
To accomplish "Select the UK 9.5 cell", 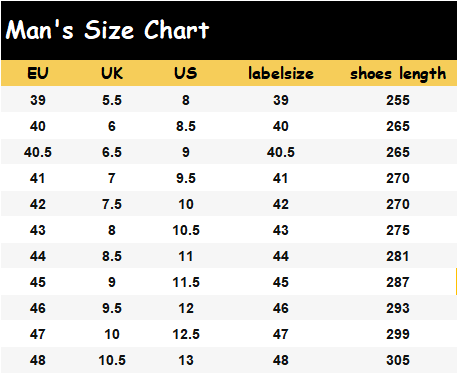I will pyautogui.click(x=112, y=308).
